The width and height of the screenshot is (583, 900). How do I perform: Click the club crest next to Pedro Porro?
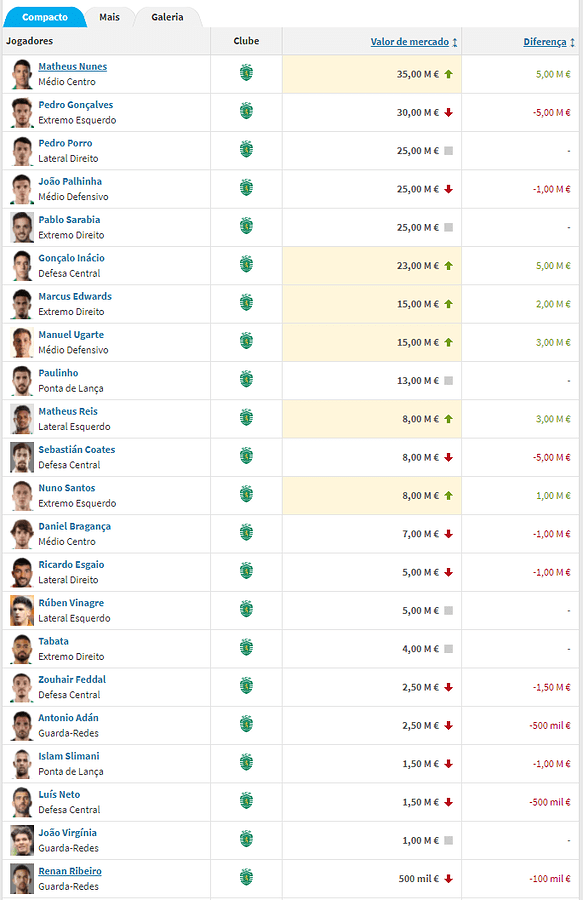246,150
